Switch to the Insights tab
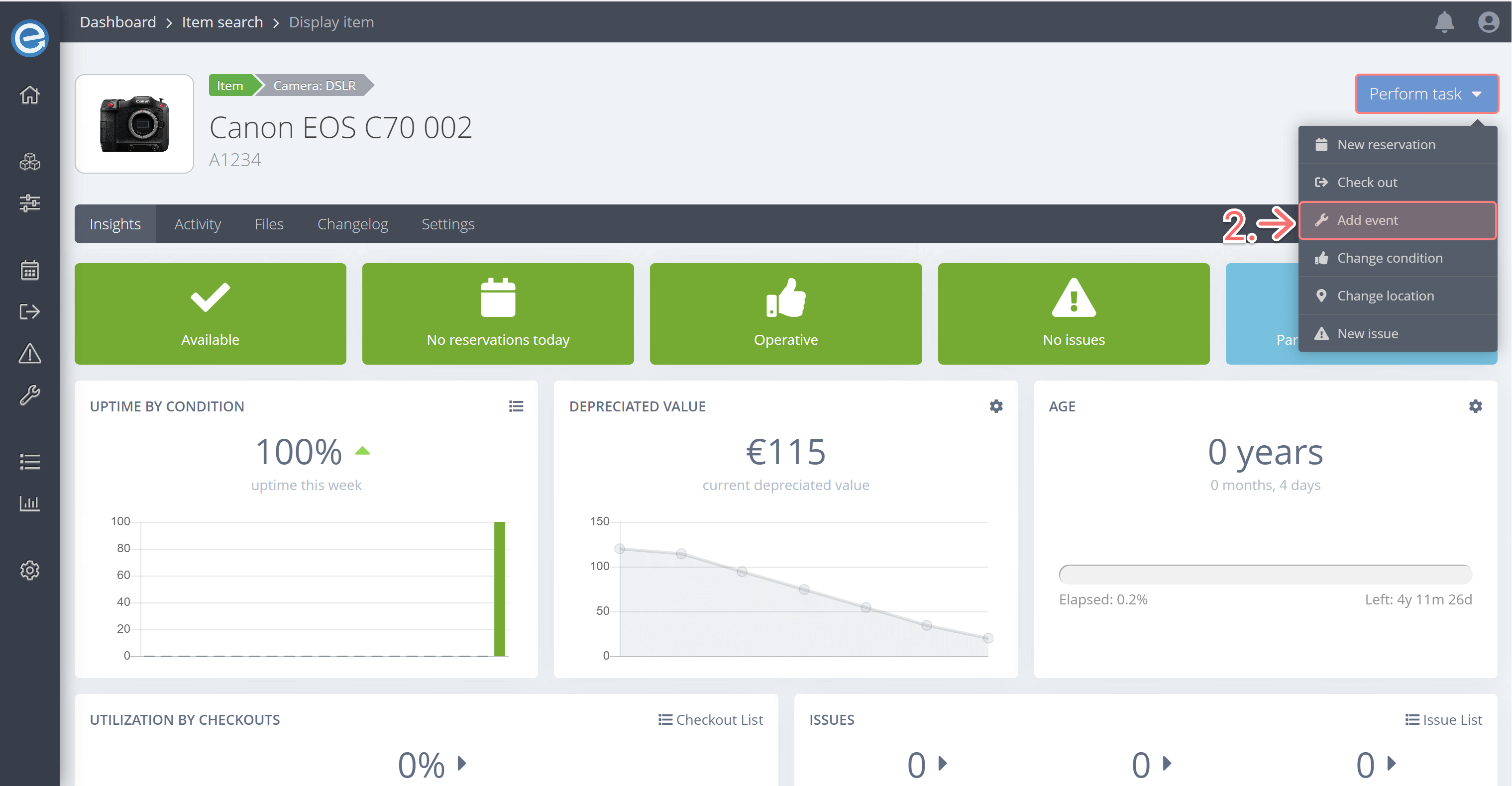This screenshot has height=786, width=1512. point(115,224)
